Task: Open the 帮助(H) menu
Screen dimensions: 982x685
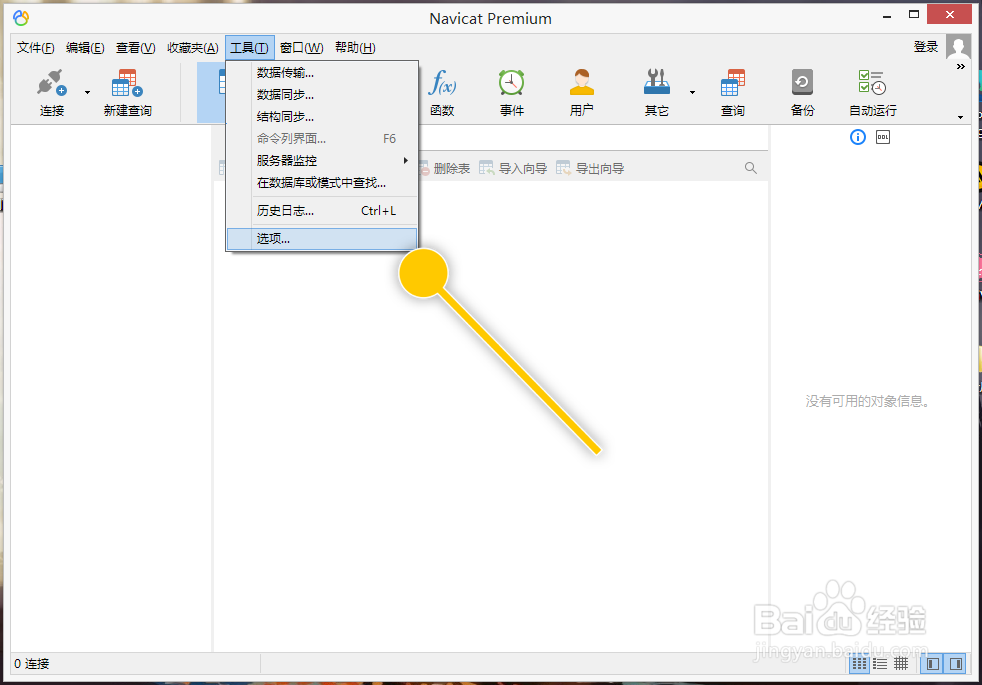Action: (x=355, y=48)
